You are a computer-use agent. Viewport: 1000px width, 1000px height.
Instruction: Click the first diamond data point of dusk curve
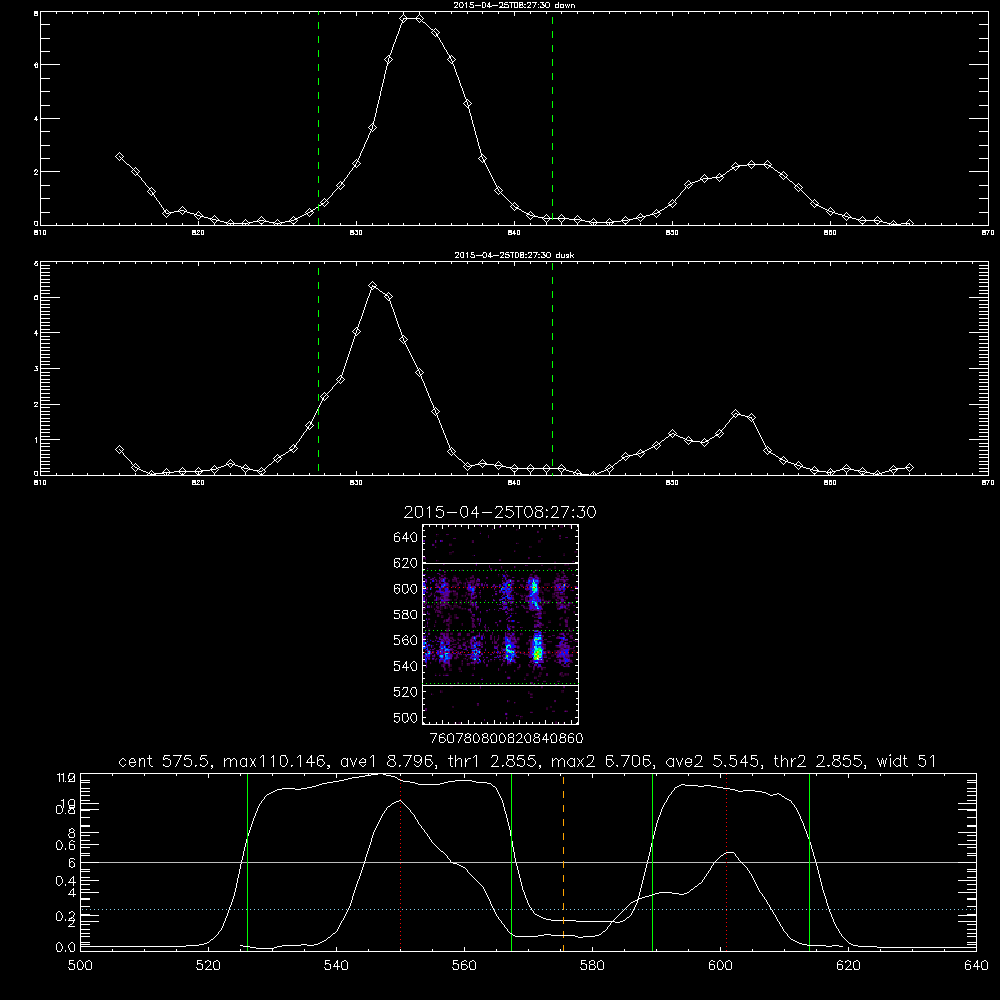(119, 450)
